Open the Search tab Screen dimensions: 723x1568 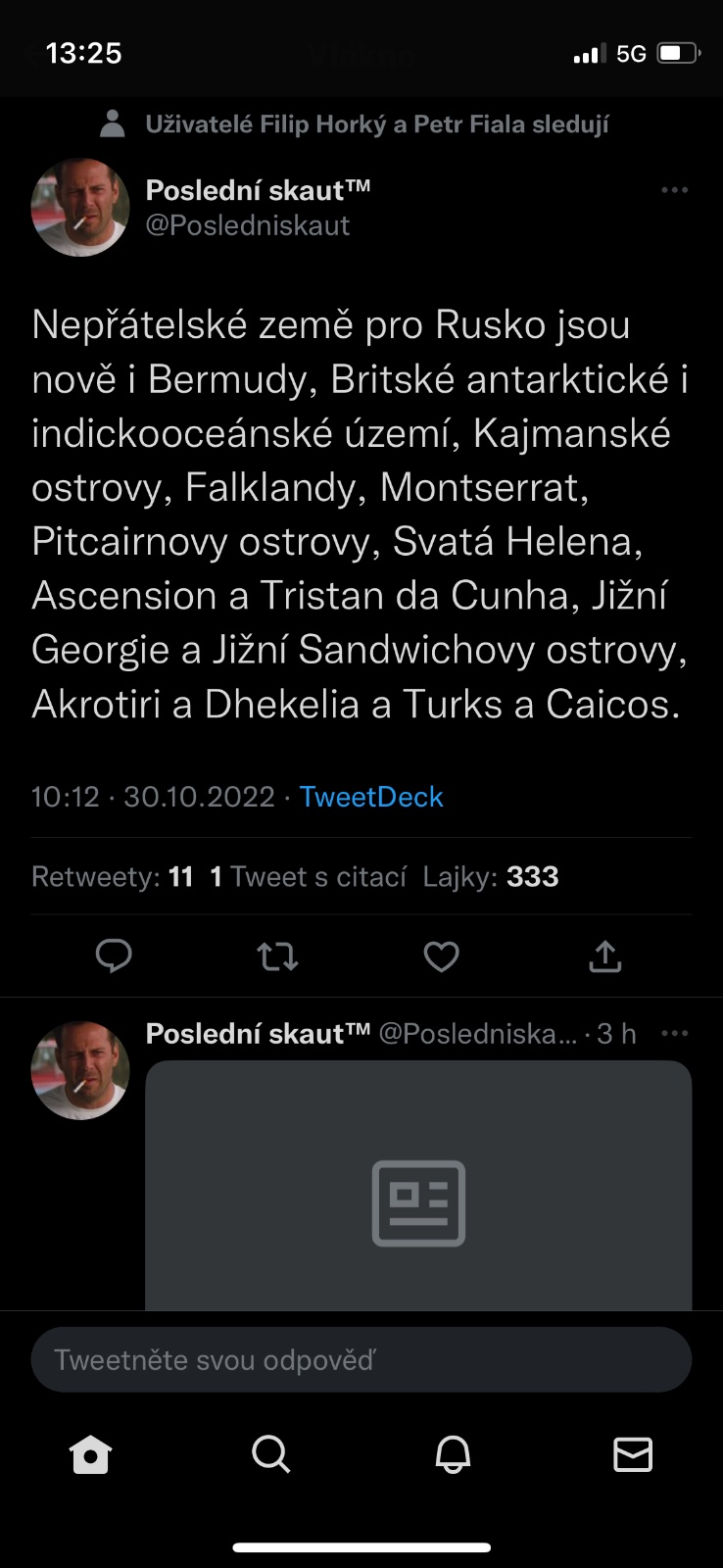pos(270,1454)
